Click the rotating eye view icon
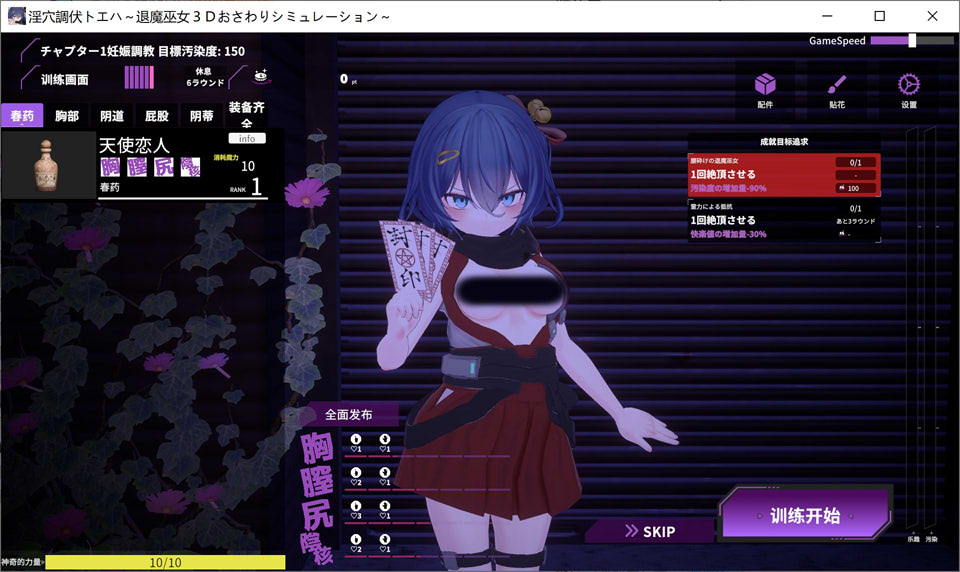Image resolution: width=960 pixels, height=572 pixels. point(261,77)
